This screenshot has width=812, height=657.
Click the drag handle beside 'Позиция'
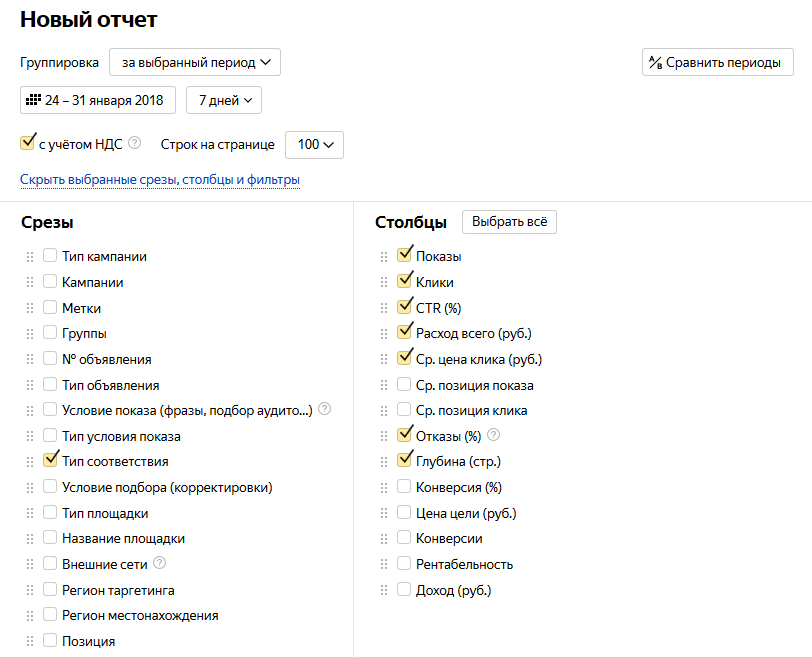point(30,641)
